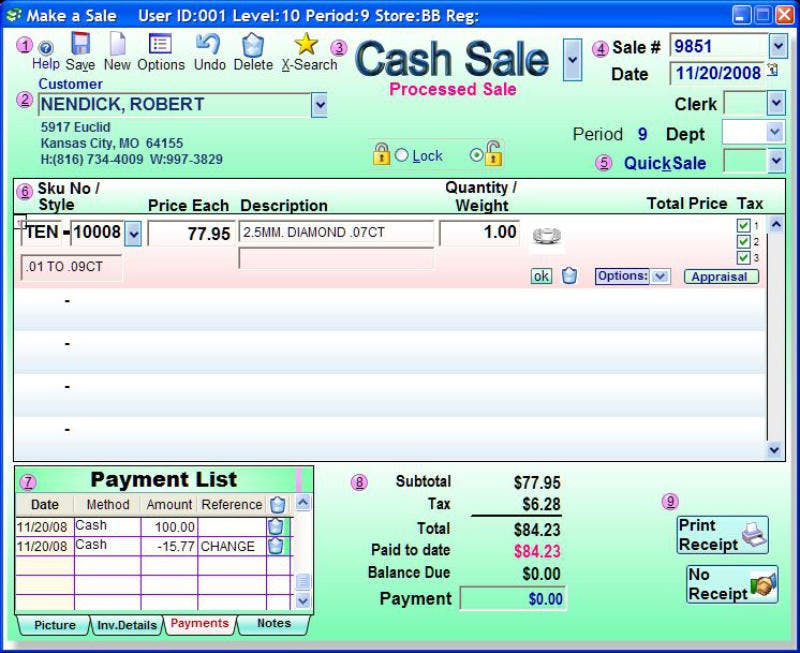Click the Appraisal button
This screenshot has width=800, height=653.
721,277
